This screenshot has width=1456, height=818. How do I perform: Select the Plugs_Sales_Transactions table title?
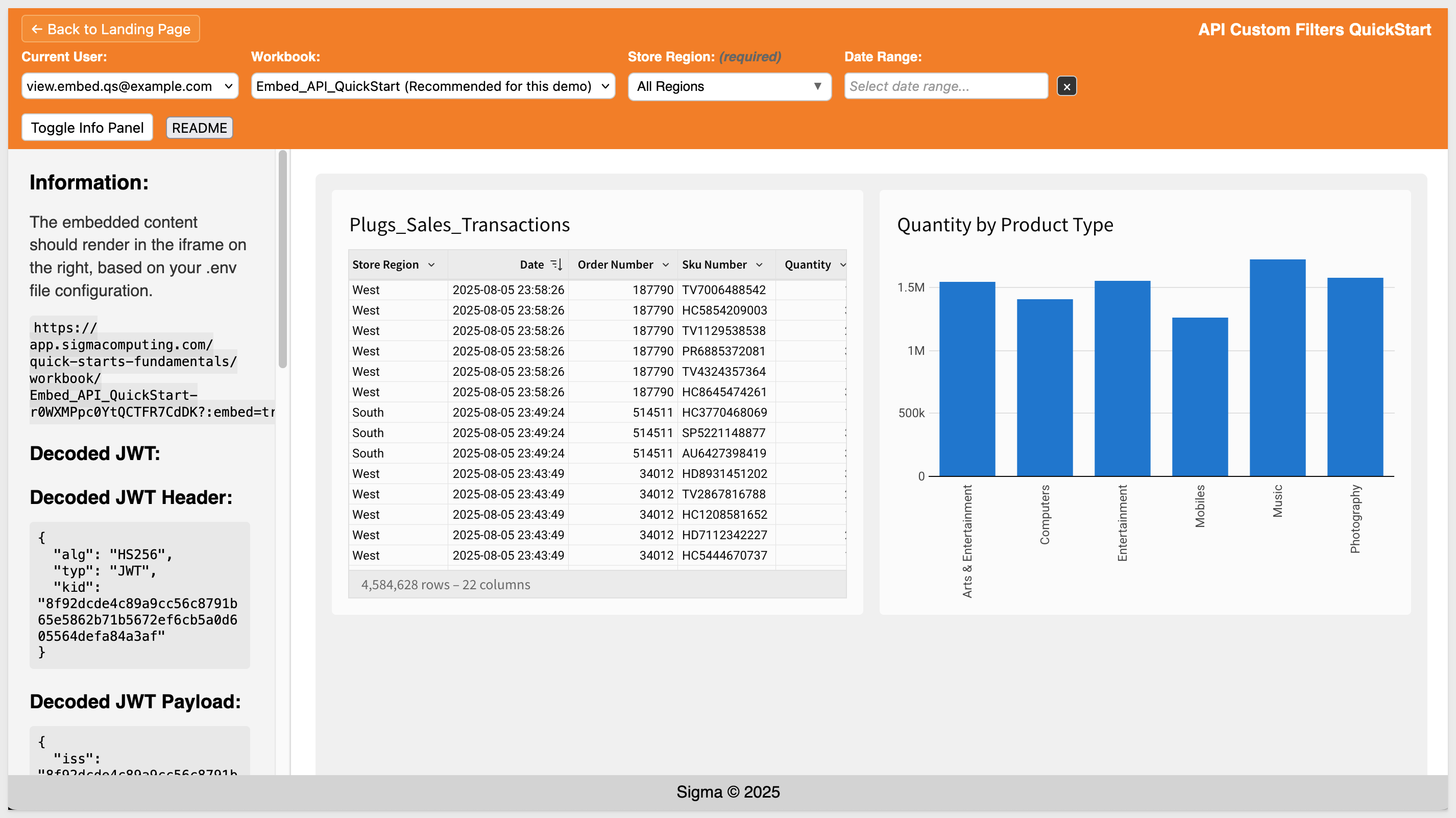[459, 225]
